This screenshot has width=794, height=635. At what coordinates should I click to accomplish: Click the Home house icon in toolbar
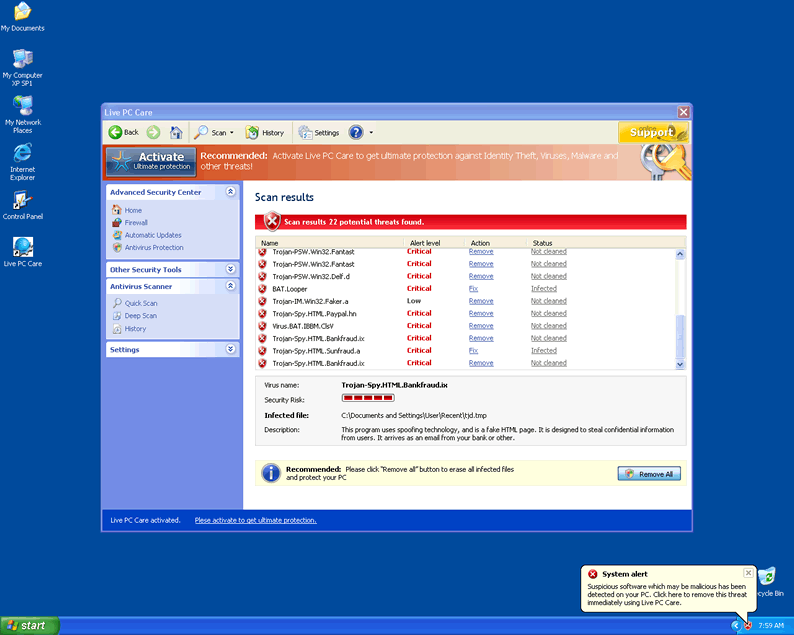tap(176, 132)
